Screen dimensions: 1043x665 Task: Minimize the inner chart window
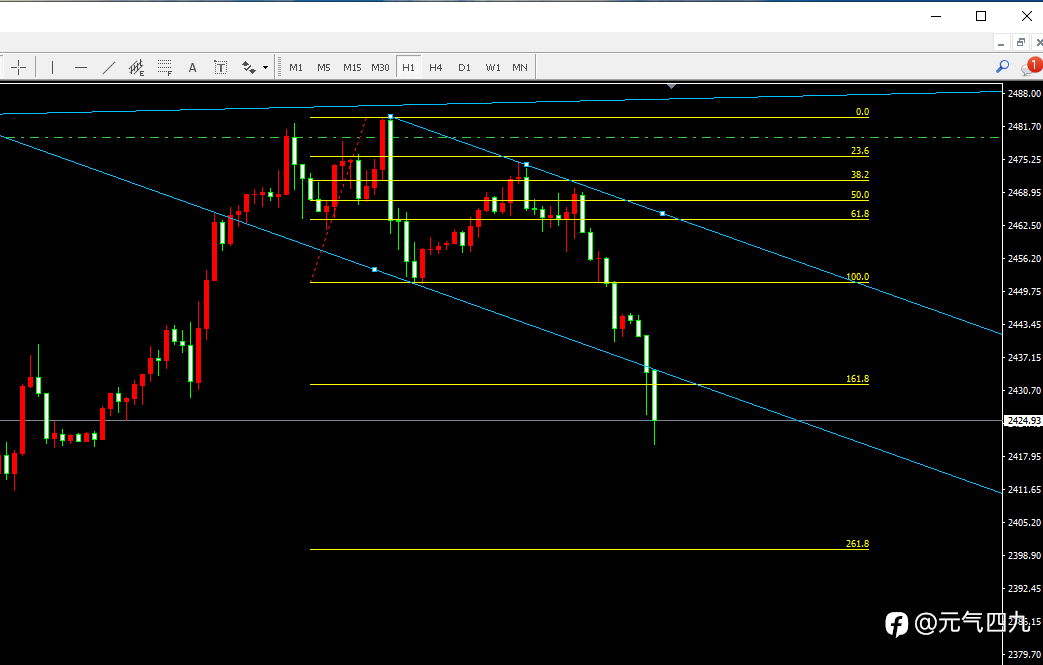coord(1000,43)
